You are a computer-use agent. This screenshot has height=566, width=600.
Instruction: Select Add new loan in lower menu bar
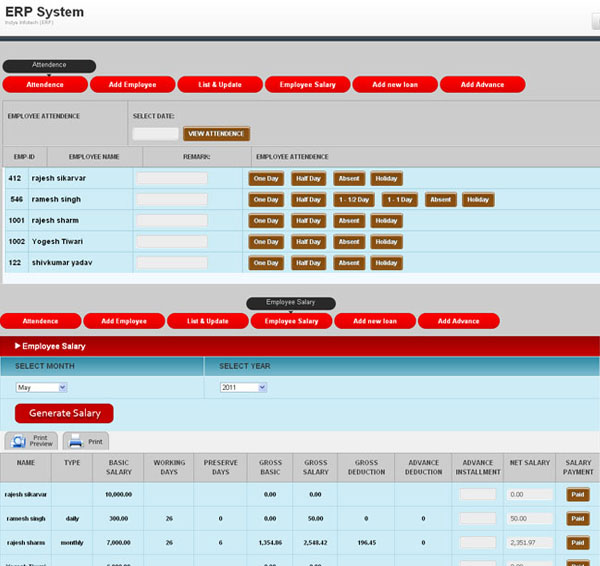point(375,321)
